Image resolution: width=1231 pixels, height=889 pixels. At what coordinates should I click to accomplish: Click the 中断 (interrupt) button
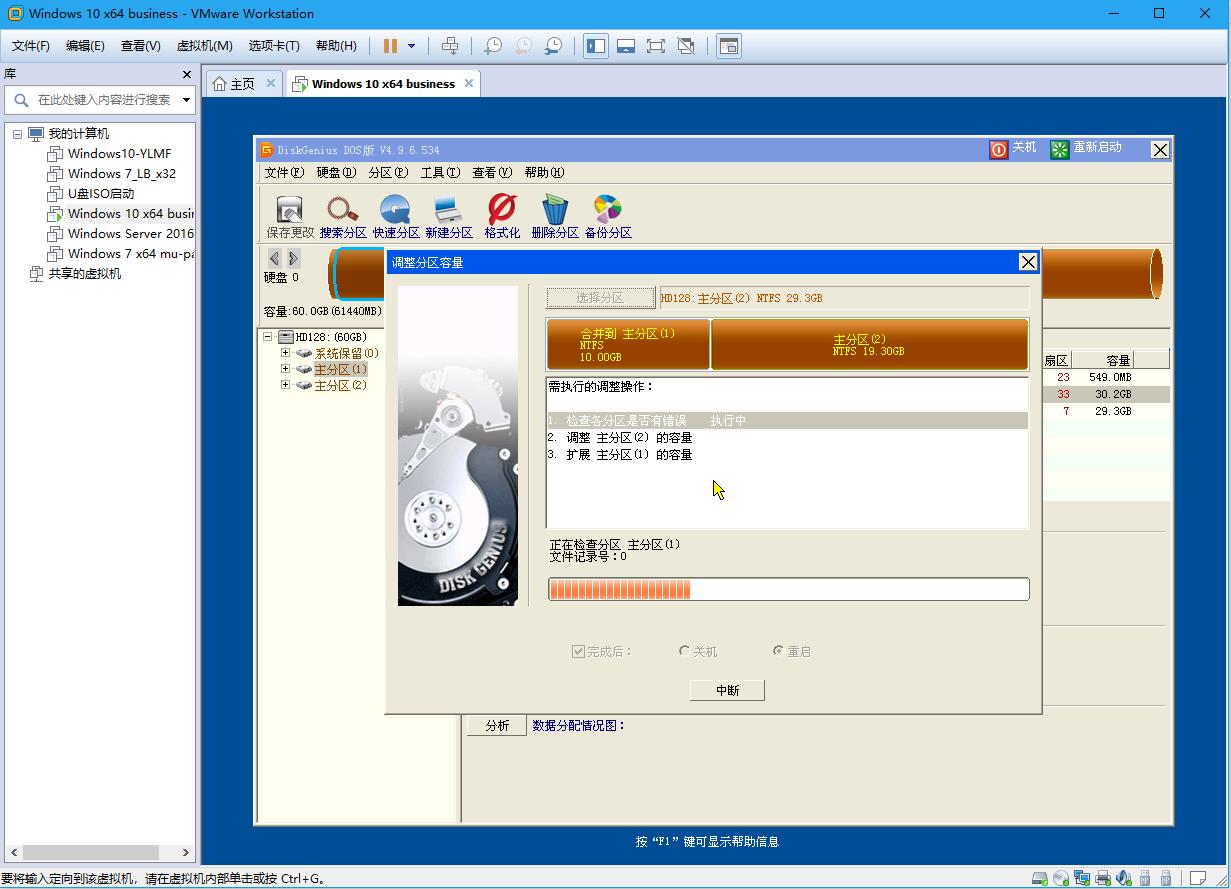[727, 690]
